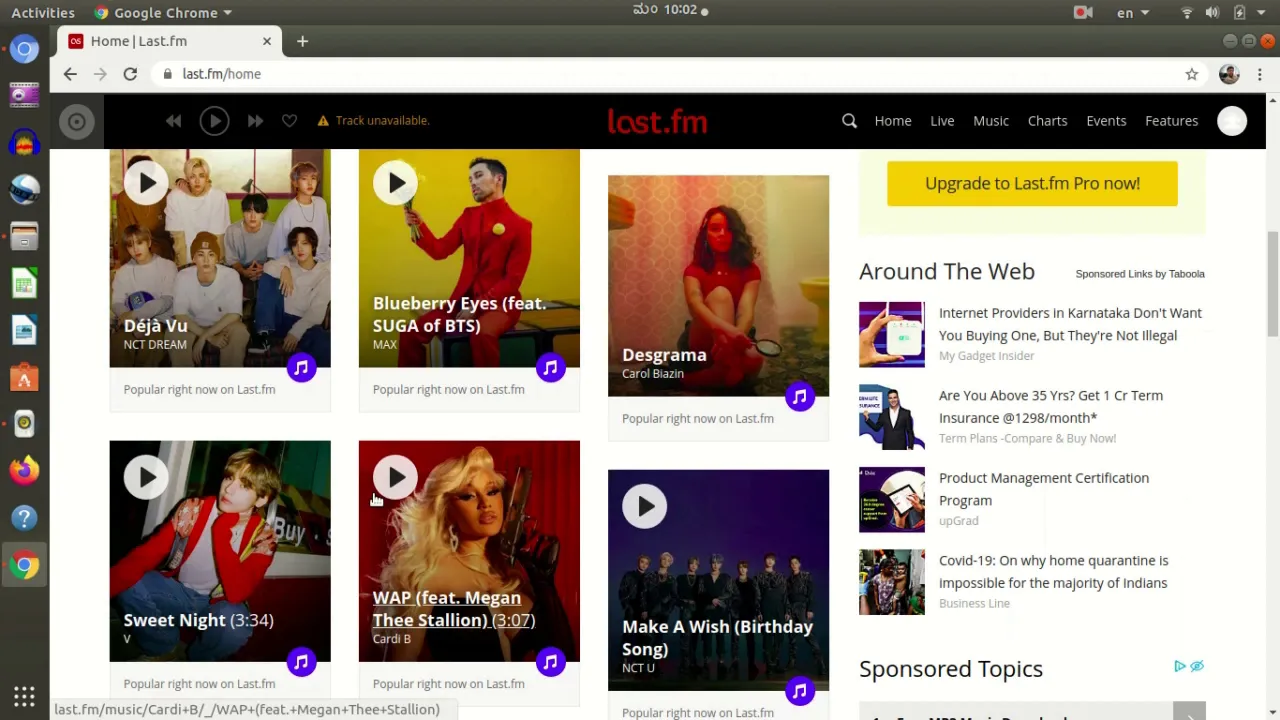Viewport: 1280px width, 720px height.
Task: Click Upgrade to Last.fm Pro now button
Action: pos(1032,184)
